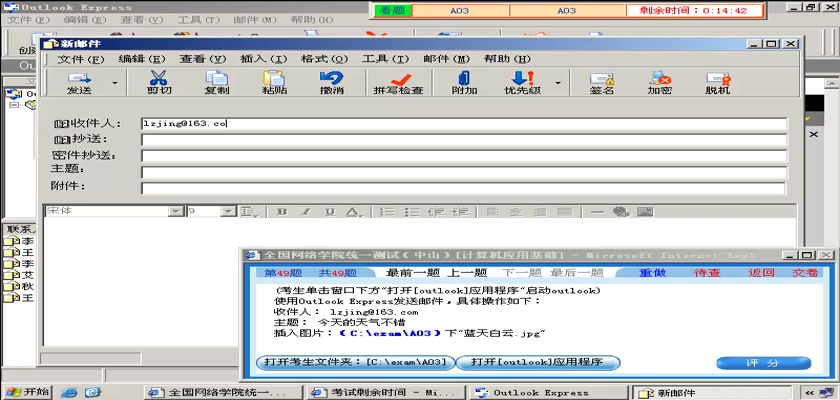The image size is (840, 400).
Task: Click the 看题 button in timer bar
Action: (393, 10)
